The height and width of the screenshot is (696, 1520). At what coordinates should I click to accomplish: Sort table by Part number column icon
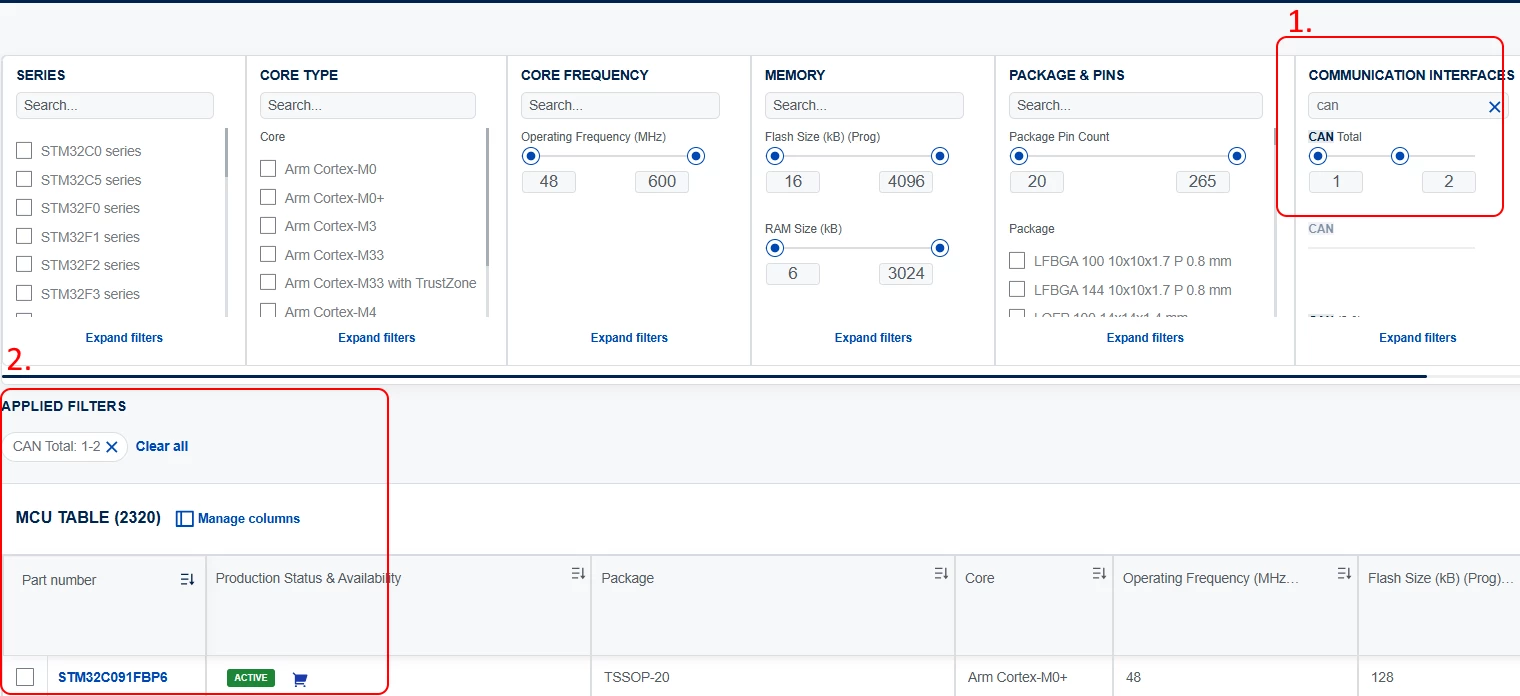click(x=187, y=580)
